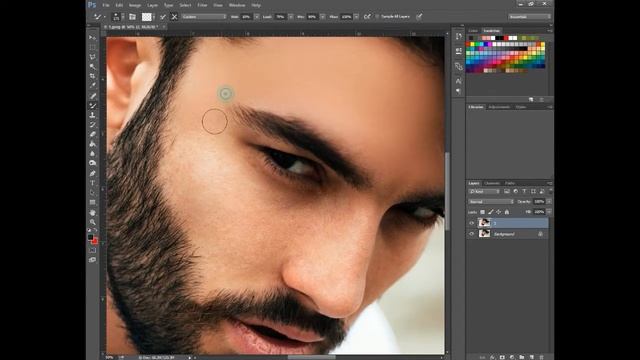Toggle lock image pixels brush icon
640x360 pixels.
(x=491, y=212)
